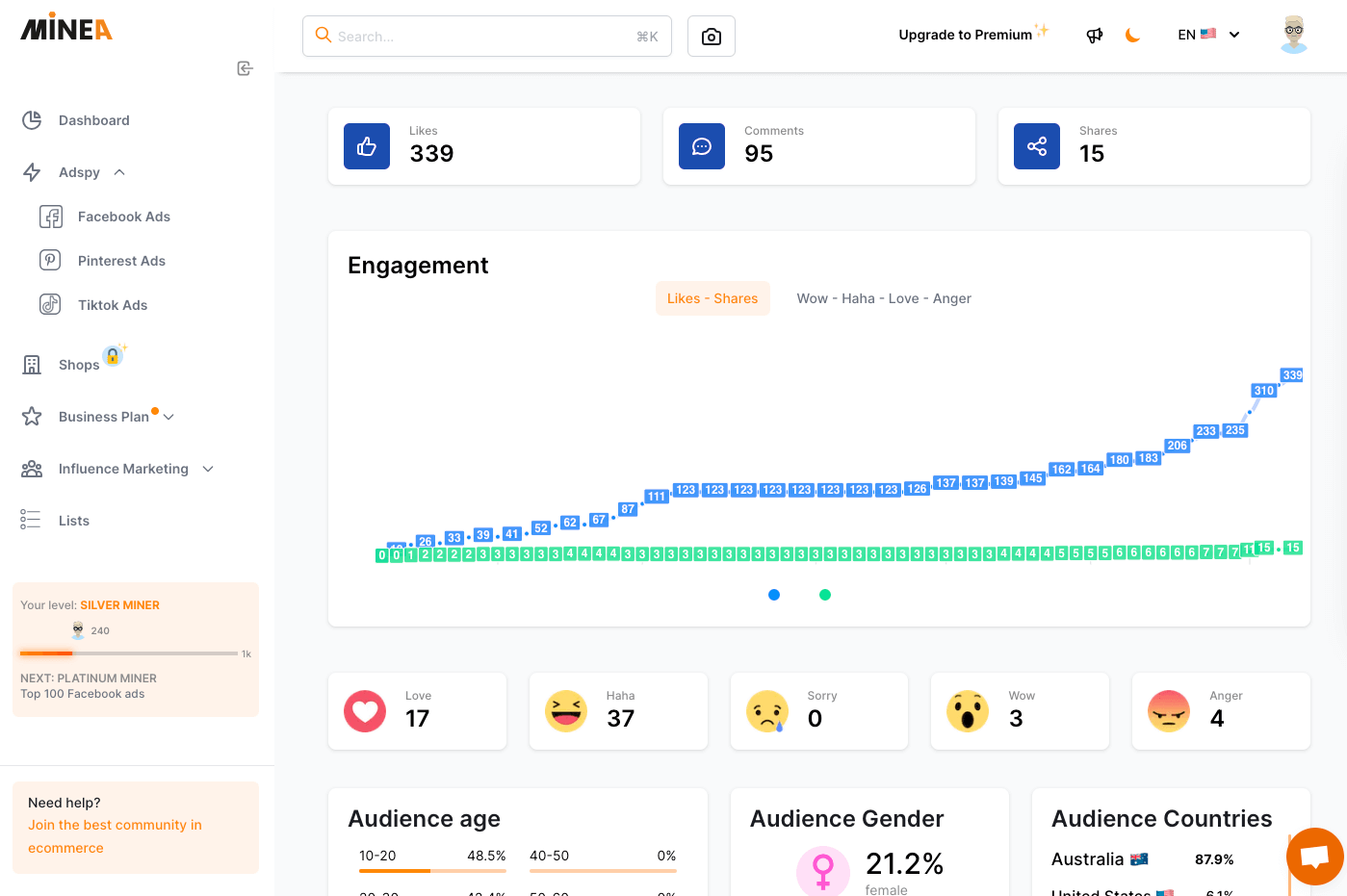Select the Likes - Shares tab
The height and width of the screenshot is (896, 1347).
coord(712,298)
